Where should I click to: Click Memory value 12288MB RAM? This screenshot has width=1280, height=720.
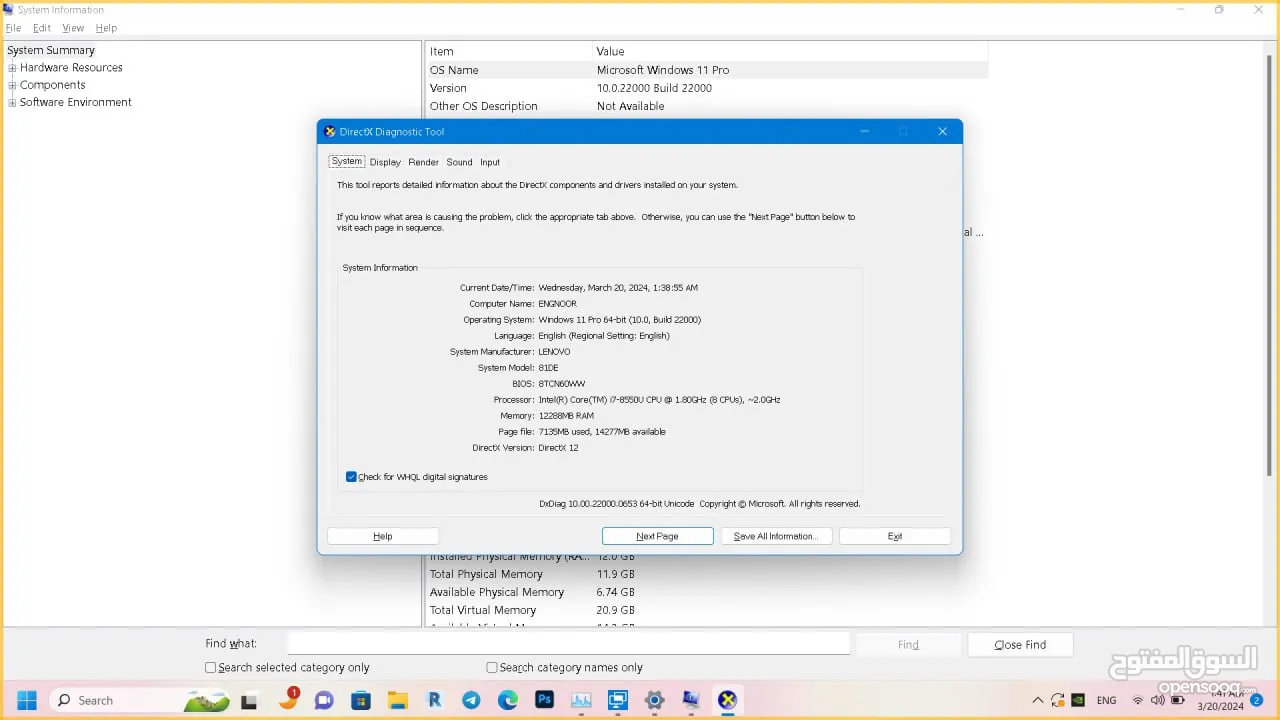(x=566, y=416)
